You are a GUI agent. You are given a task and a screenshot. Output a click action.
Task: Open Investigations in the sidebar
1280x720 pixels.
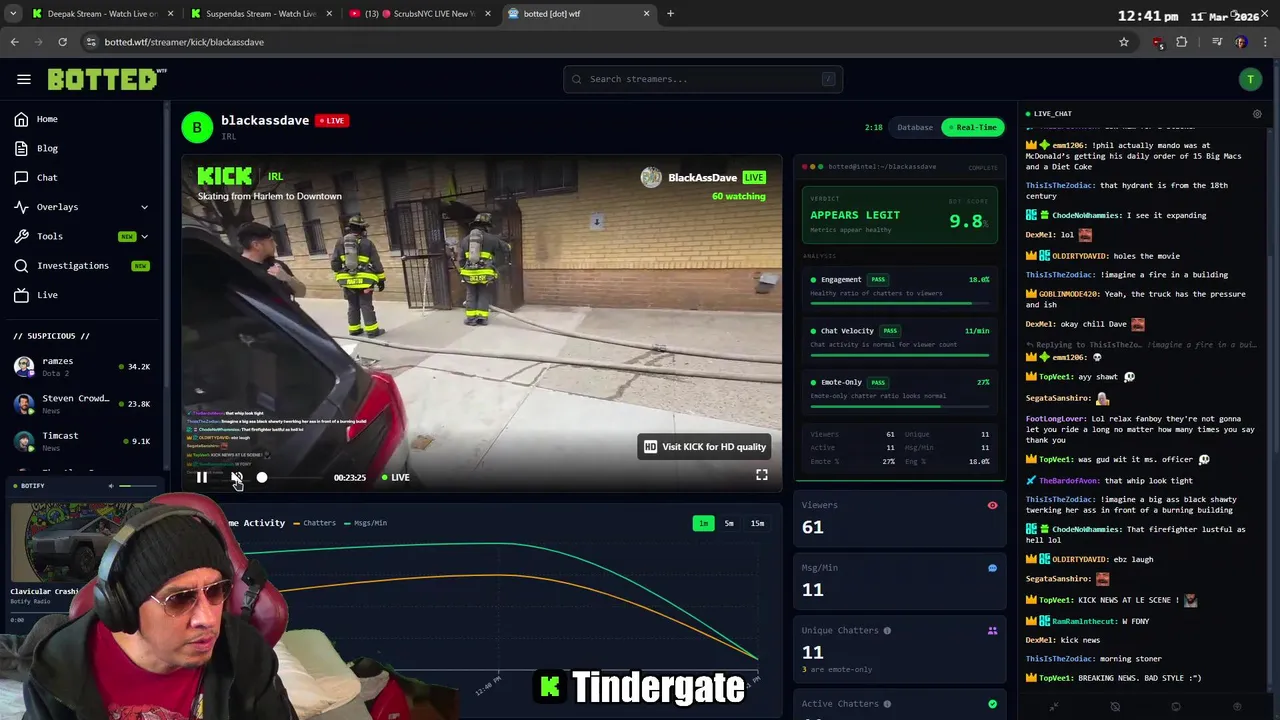tap(81, 266)
